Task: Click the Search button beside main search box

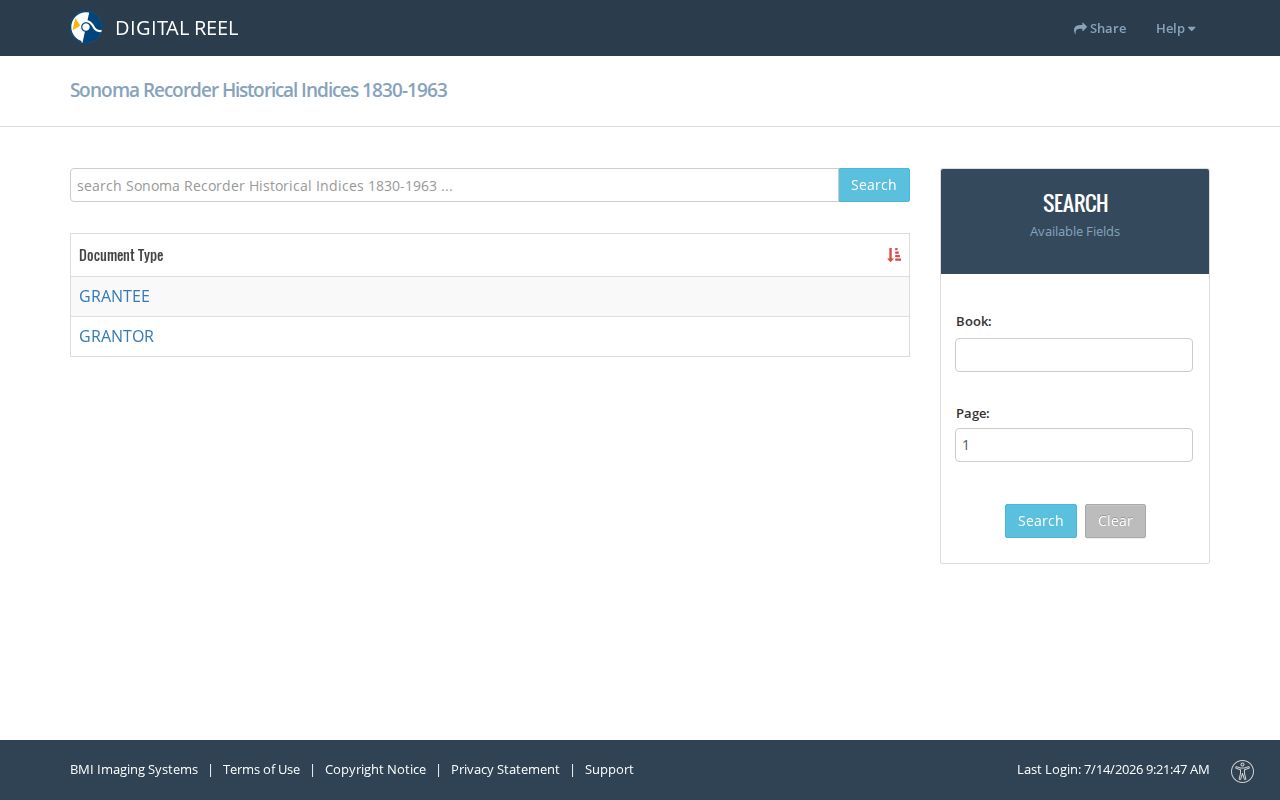Action: (874, 185)
